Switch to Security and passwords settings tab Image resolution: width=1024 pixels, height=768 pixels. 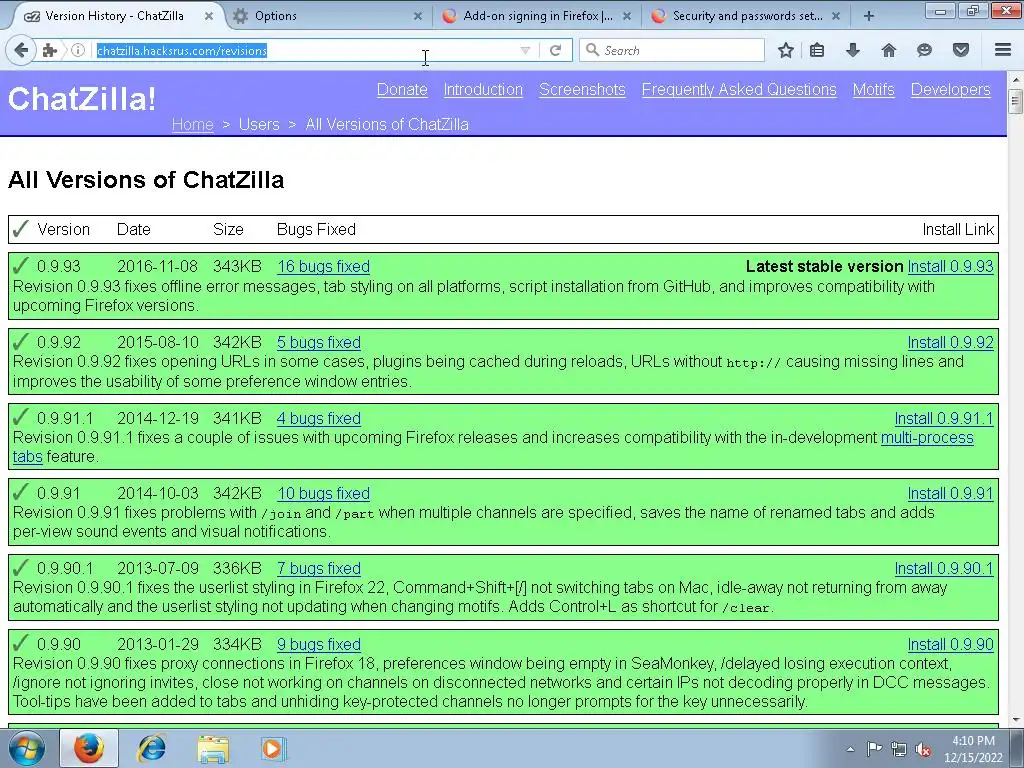click(747, 16)
